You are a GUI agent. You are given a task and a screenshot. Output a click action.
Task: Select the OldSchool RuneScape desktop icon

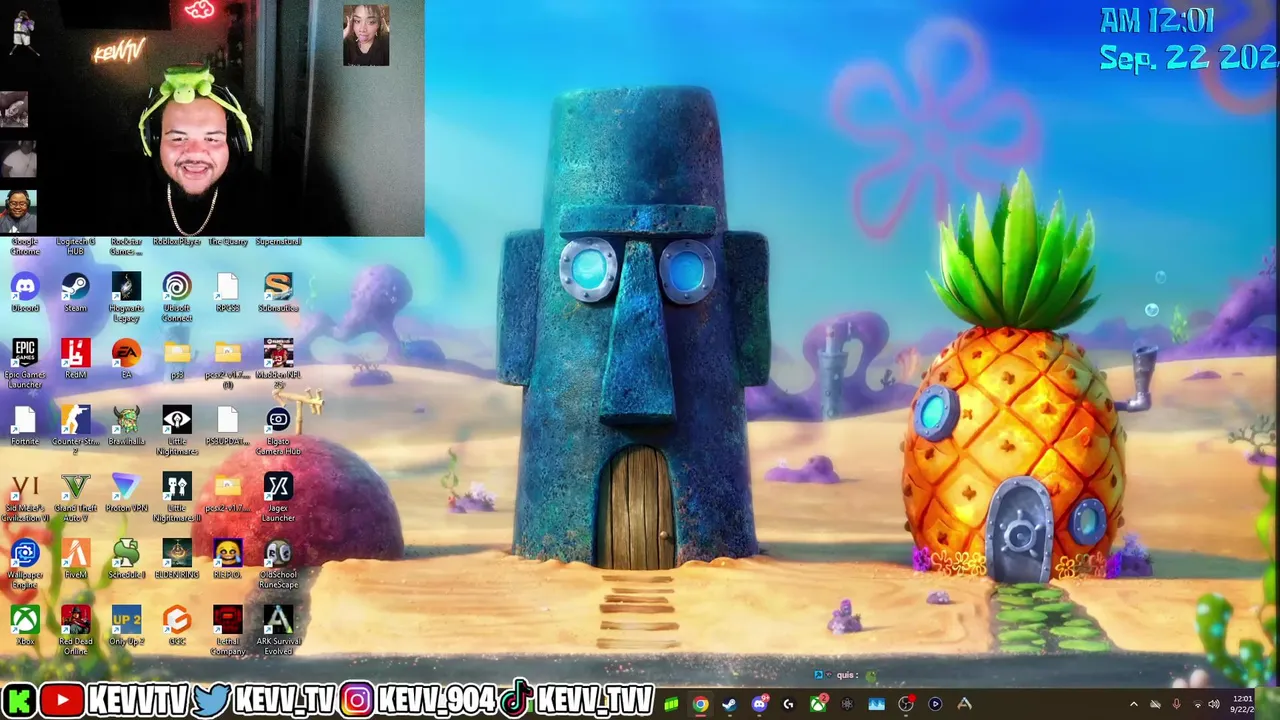pos(278,565)
